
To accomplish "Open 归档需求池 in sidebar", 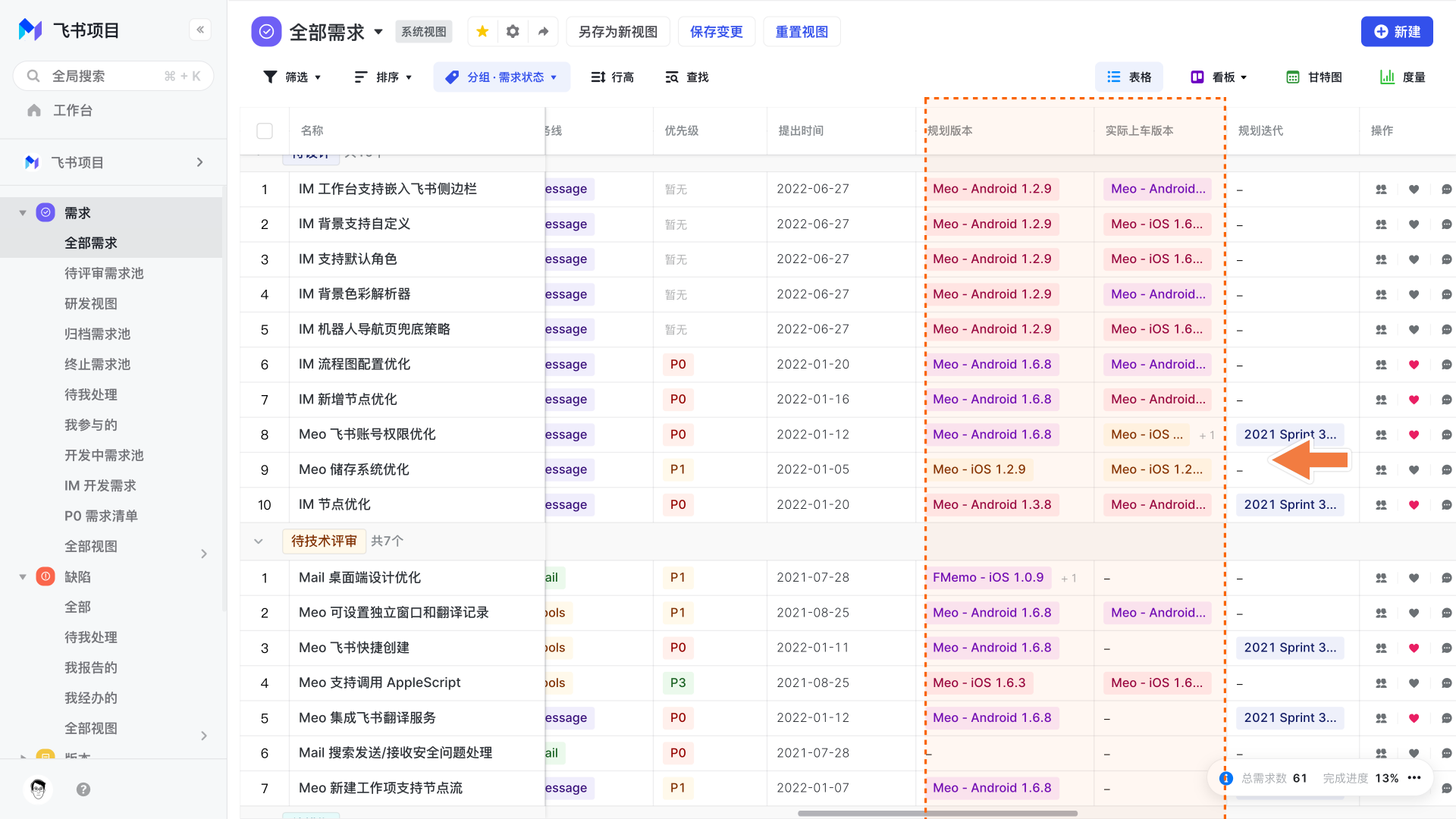I will click(97, 334).
